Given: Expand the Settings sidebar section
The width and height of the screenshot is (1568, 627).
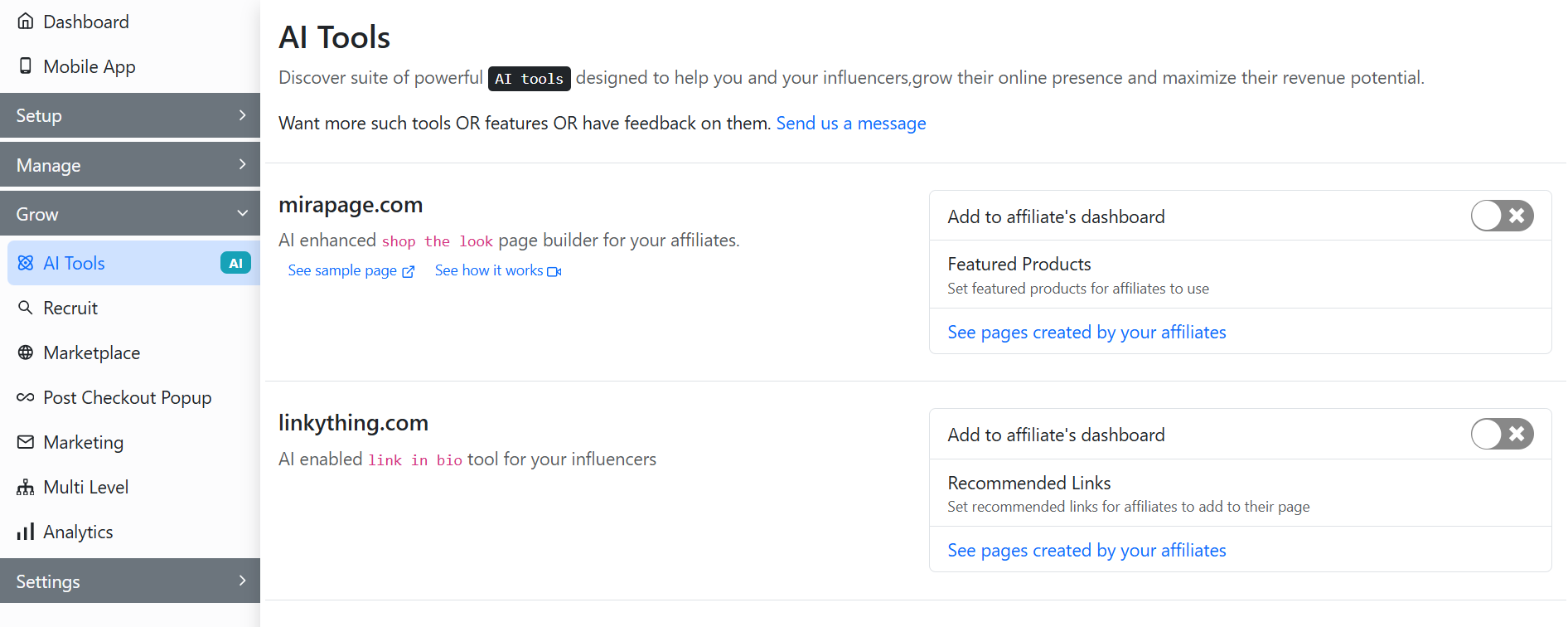Looking at the screenshot, I should [130, 581].
